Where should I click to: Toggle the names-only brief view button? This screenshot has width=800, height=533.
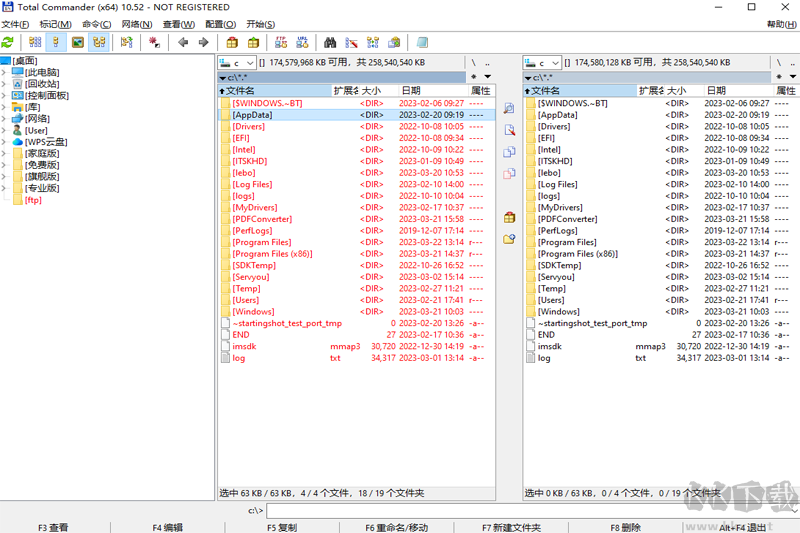[35, 42]
